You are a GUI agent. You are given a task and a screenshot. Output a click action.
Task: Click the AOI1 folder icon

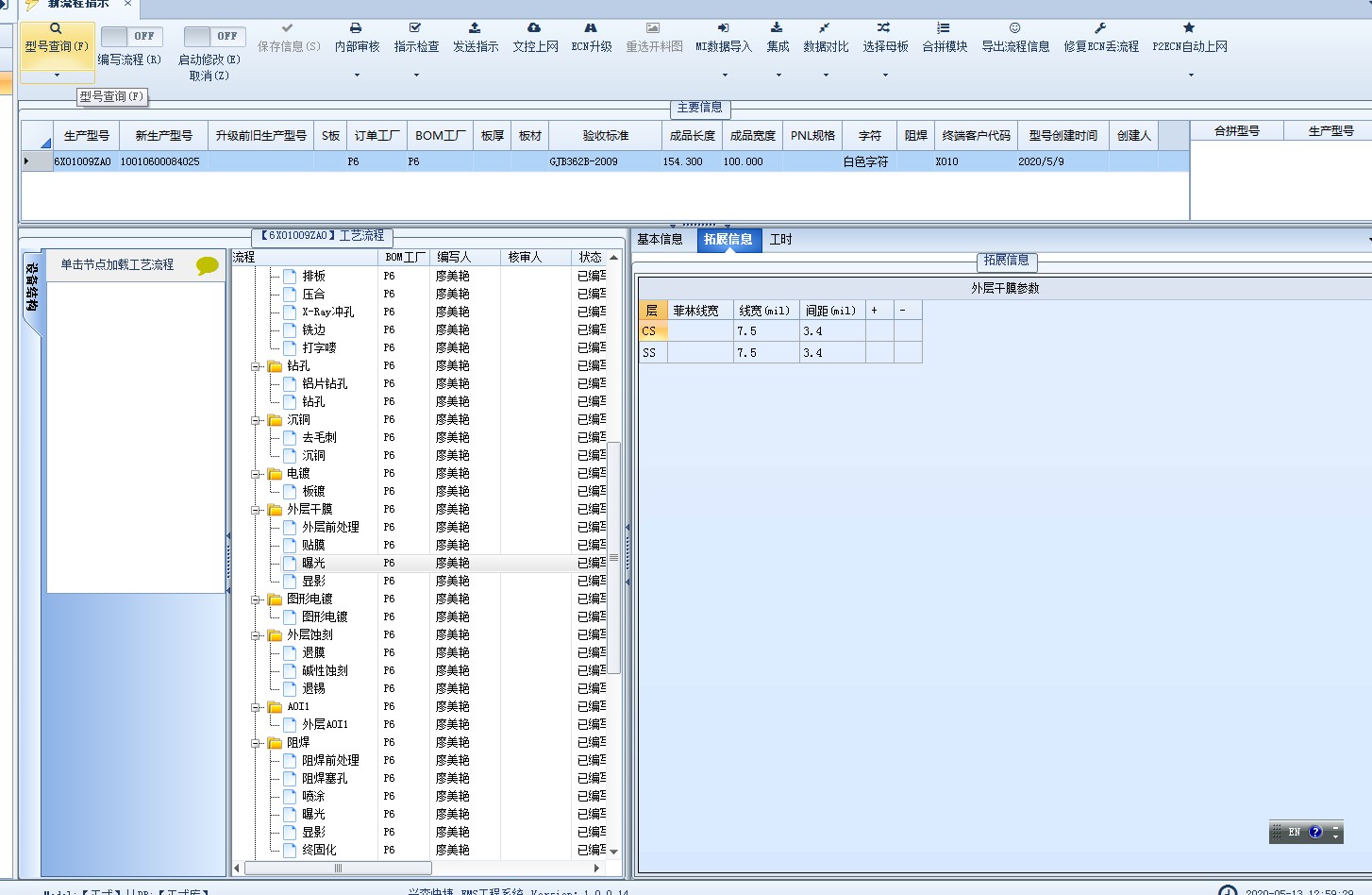pos(275,706)
